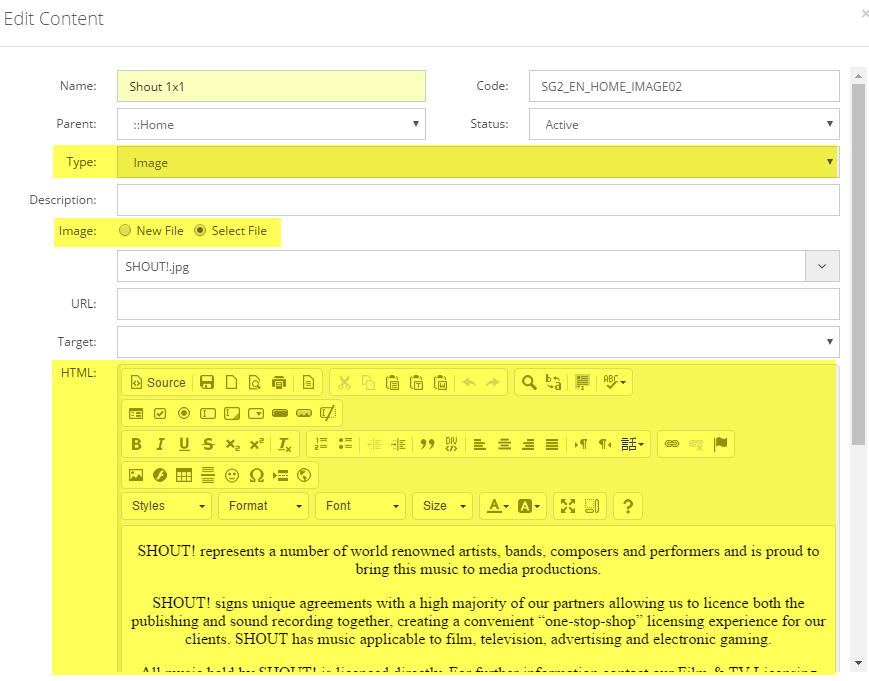Open the Set Language dropdown icon
This screenshot has height=681, width=869.
632,444
